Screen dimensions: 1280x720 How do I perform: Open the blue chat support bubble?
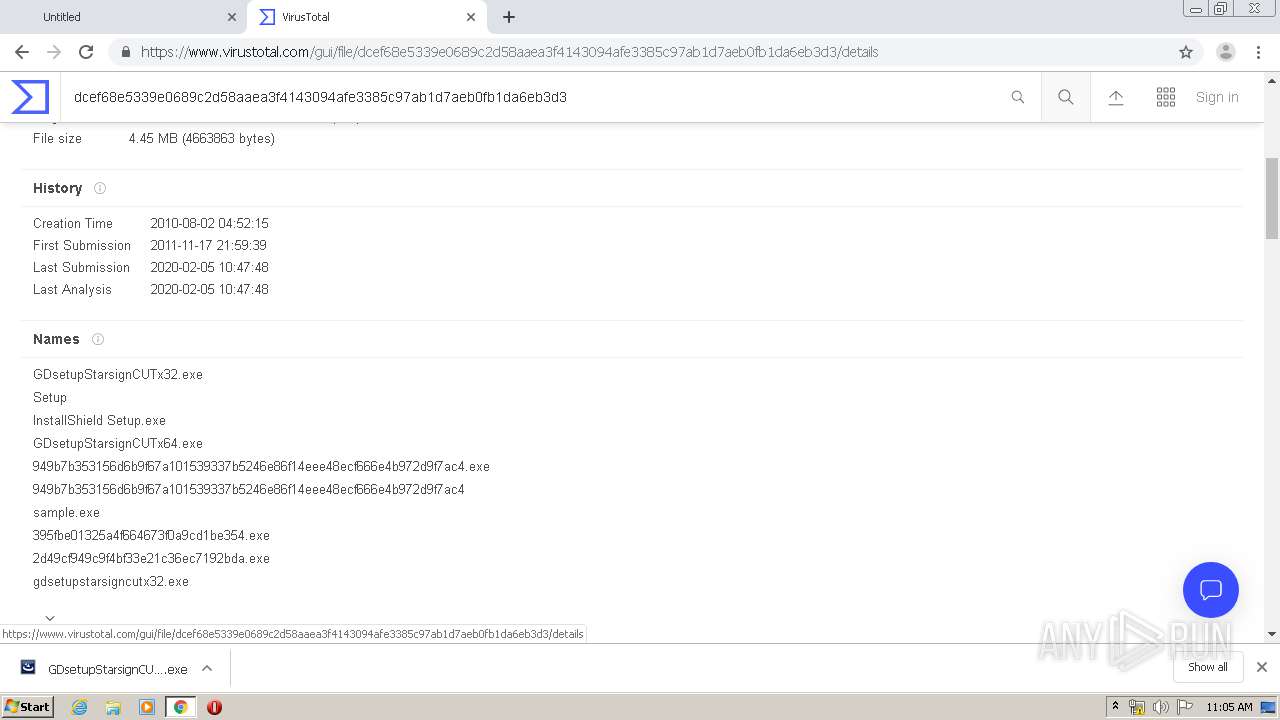tap(1211, 590)
